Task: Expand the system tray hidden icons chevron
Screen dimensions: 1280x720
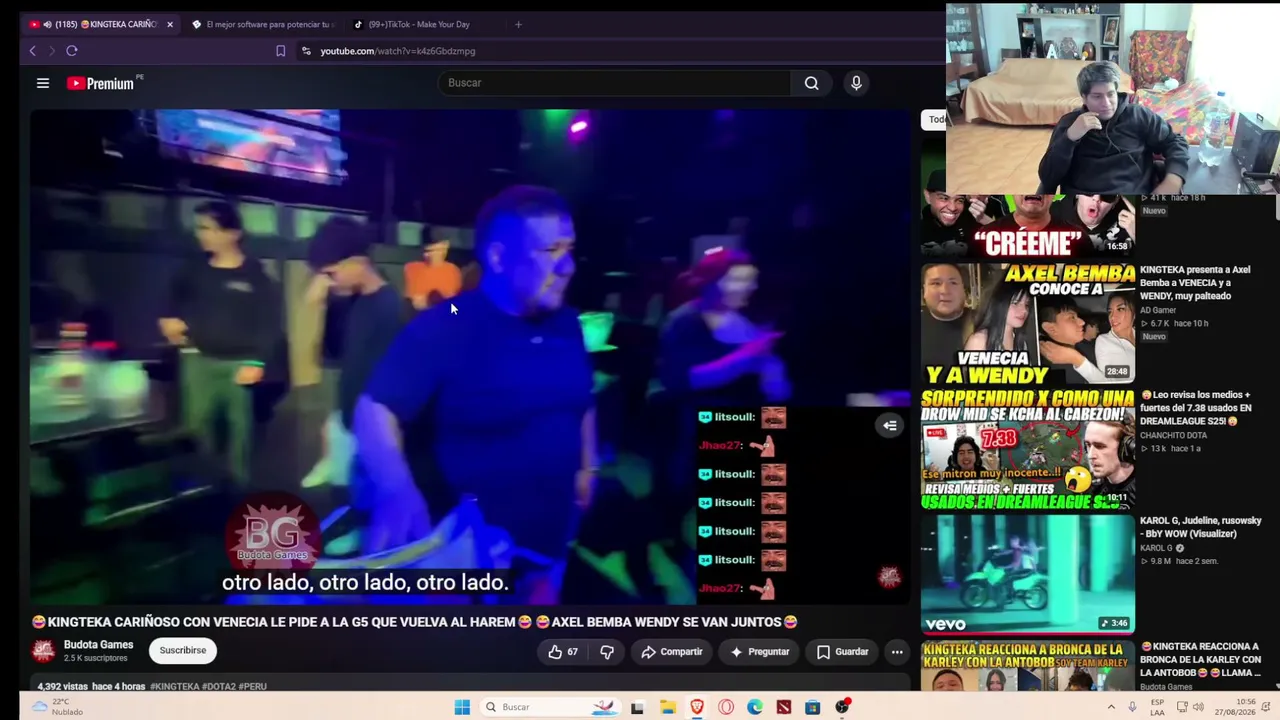Action: click(1110, 707)
